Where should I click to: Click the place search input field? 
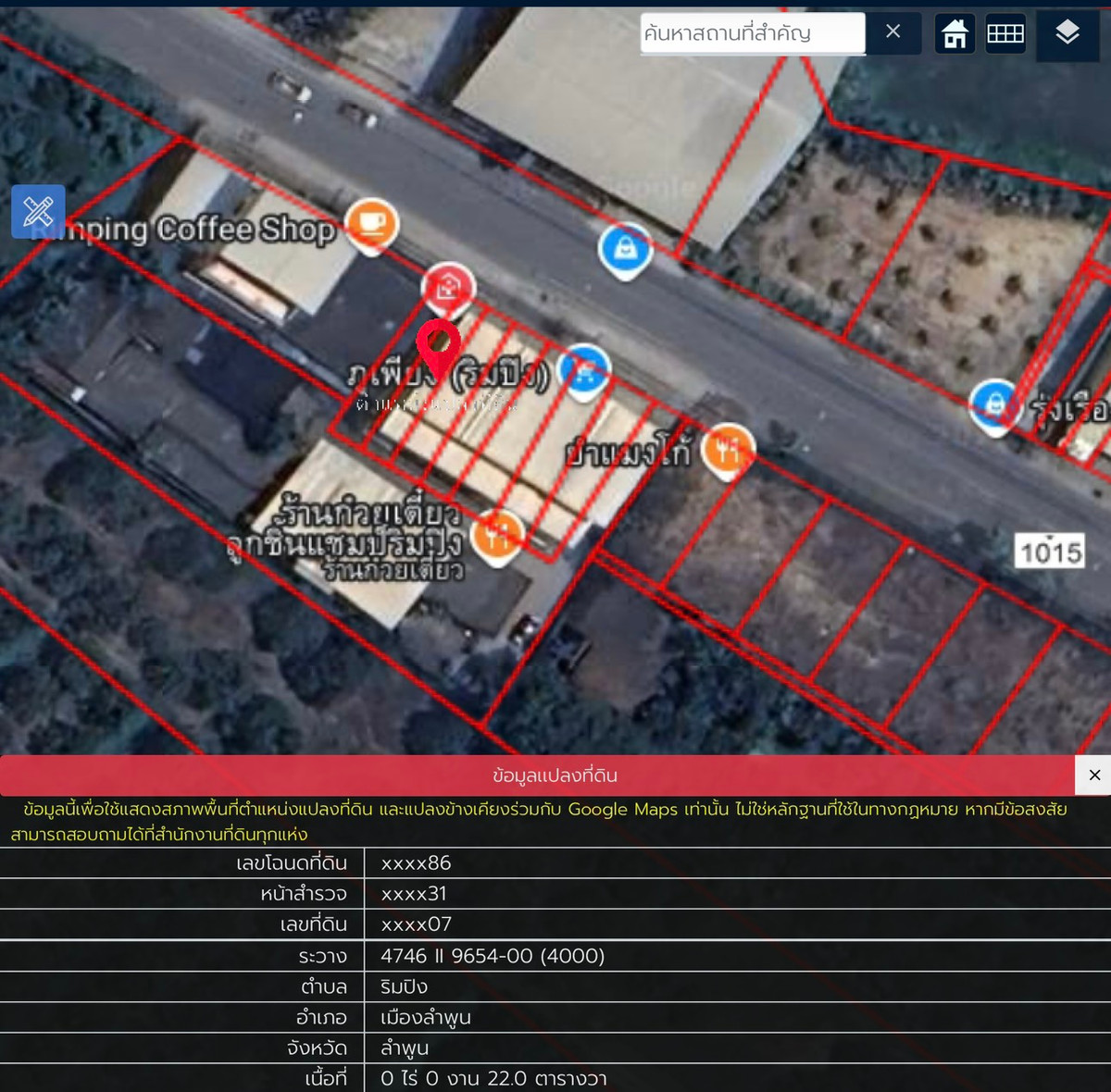coord(752,33)
